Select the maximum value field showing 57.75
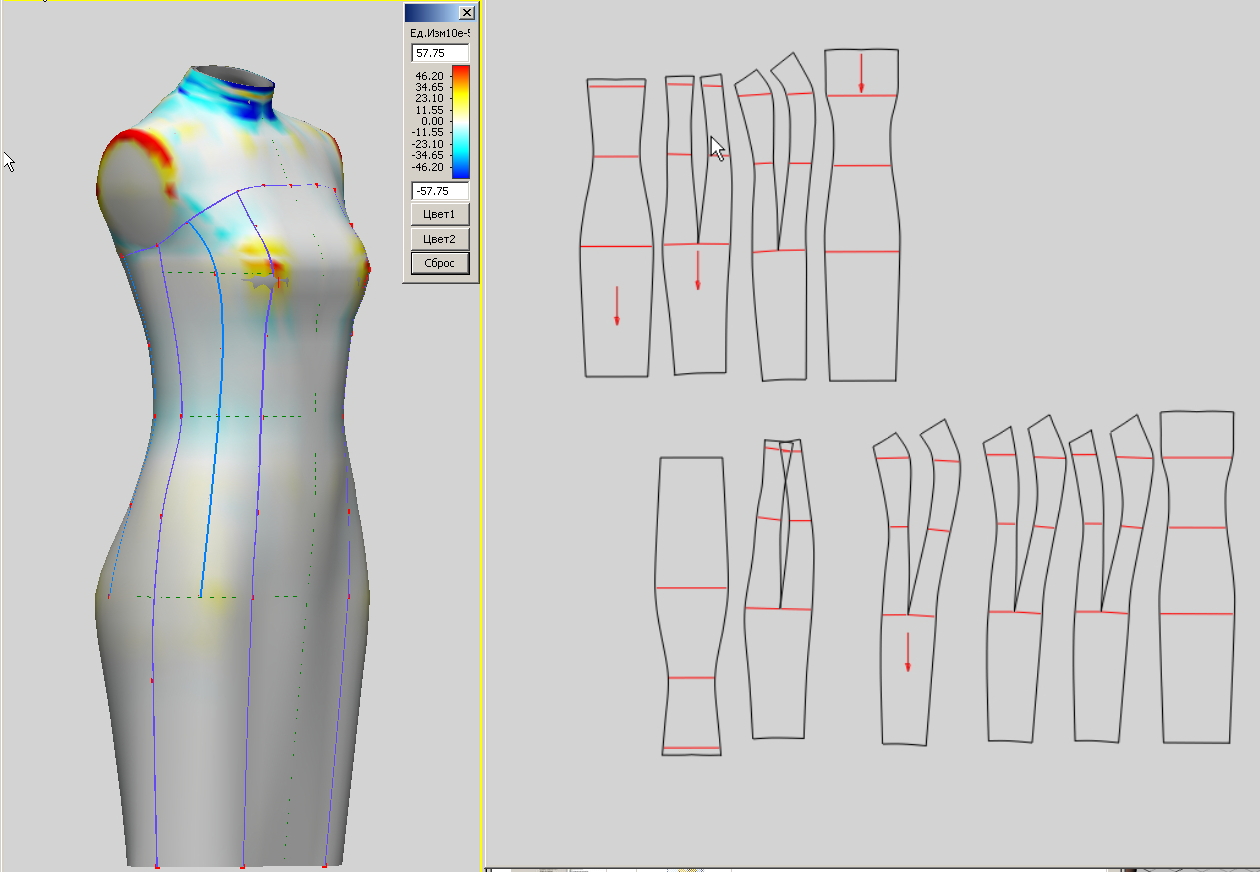Image resolution: width=1260 pixels, height=872 pixels. [440, 53]
